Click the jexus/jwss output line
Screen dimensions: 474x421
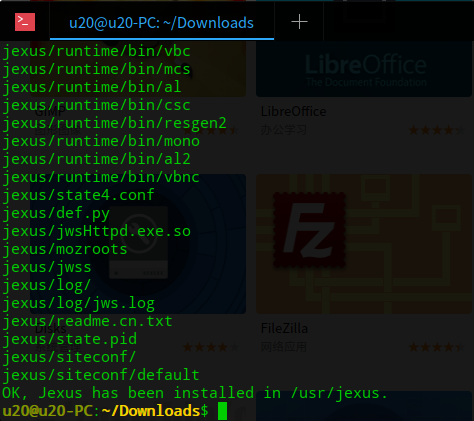point(47,267)
